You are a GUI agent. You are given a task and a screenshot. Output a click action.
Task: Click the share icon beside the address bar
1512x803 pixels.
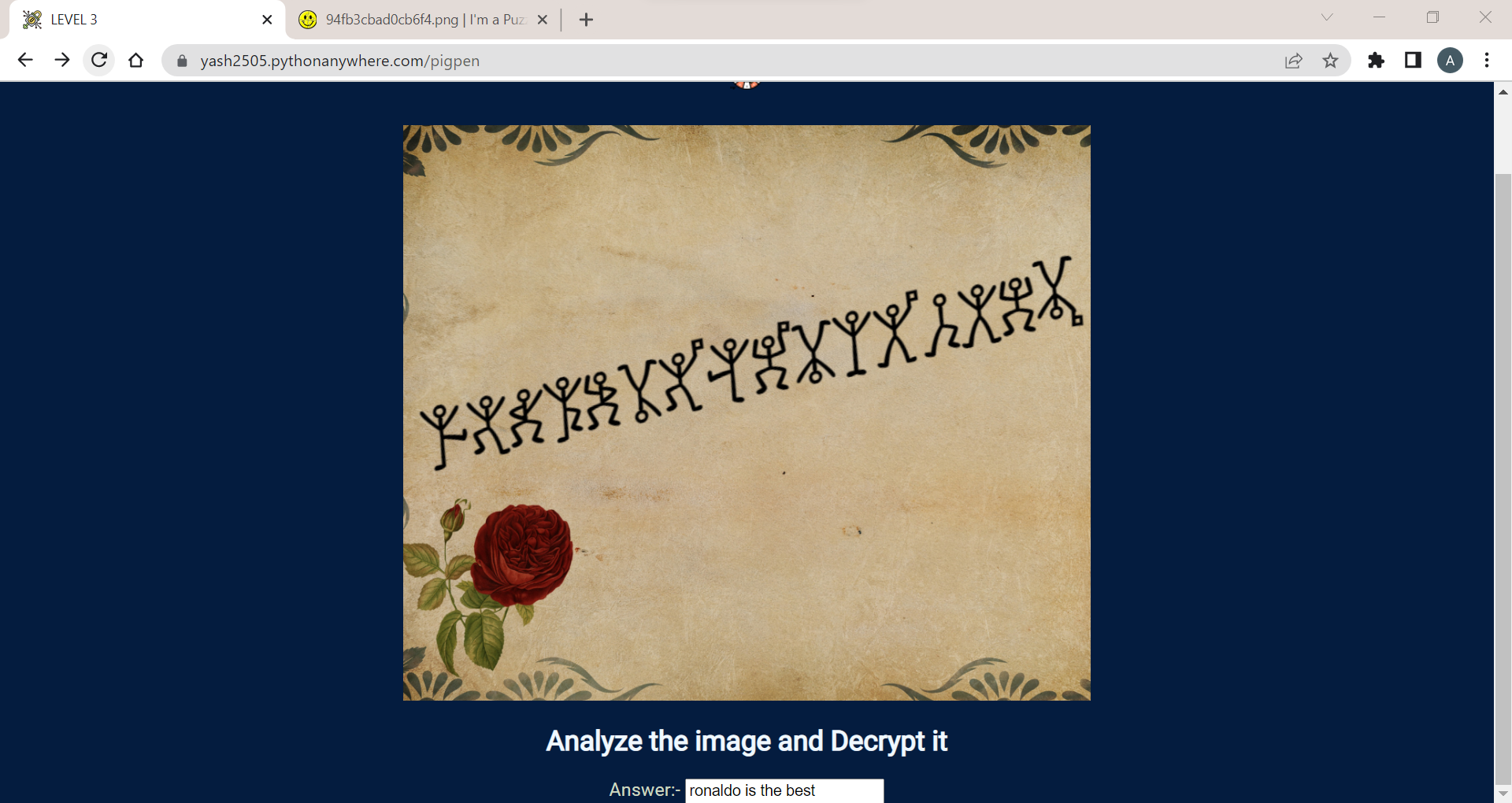[1294, 61]
